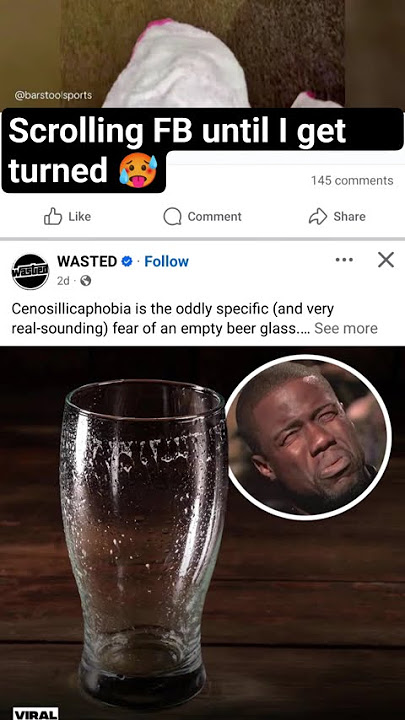The width and height of the screenshot is (405, 720).
Task: Follow the WASTED page
Action: coord(166,261)
